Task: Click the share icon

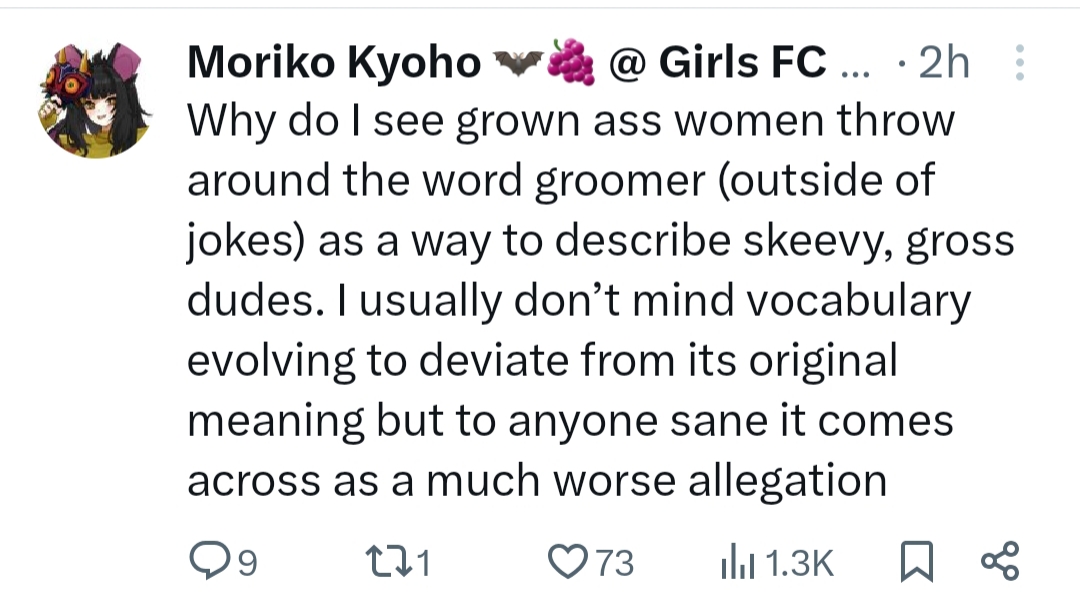Action: 1000,562
